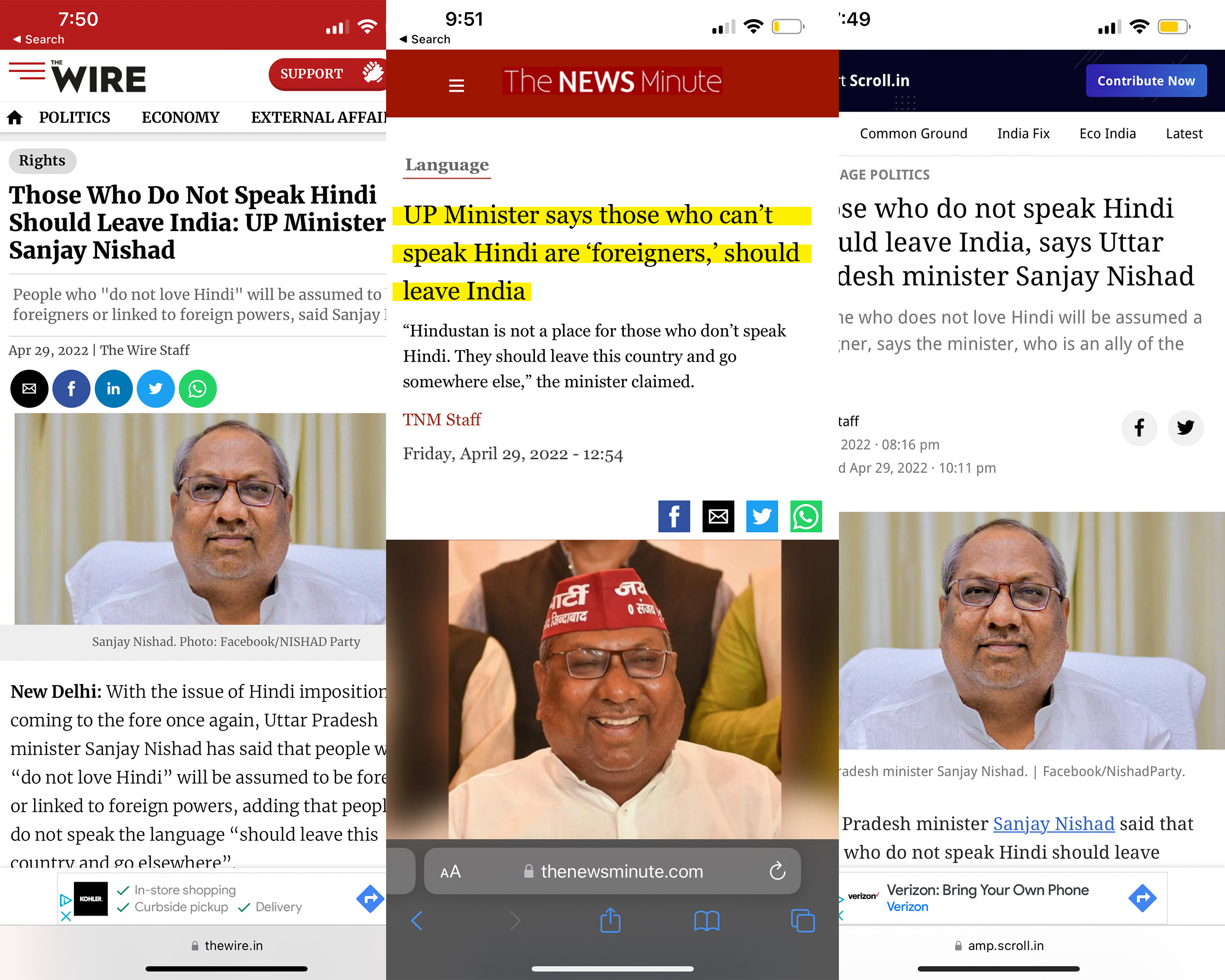Viewport: 1225px width, 980px height.
Task: Open the Sanjay Nishad hyperlink
Action: point(1053,824)
